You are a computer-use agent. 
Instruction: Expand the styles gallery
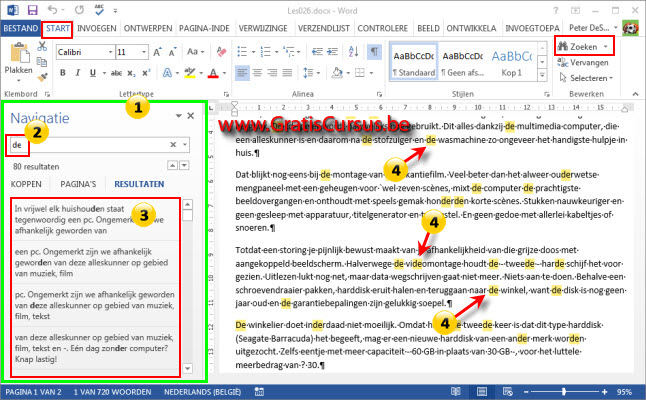[543, 75]
